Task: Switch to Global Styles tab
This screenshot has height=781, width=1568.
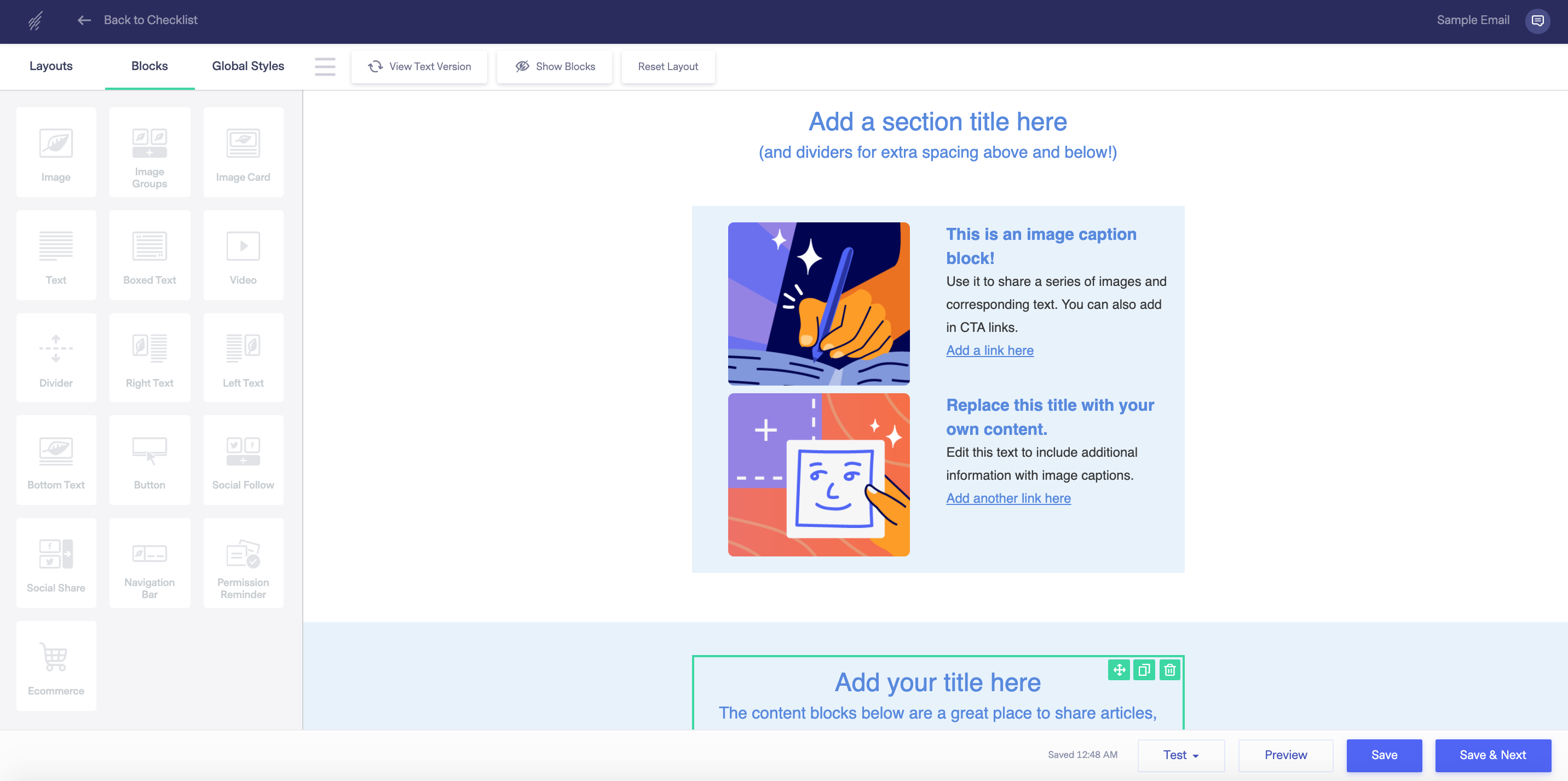Action: tap(247, 65)
